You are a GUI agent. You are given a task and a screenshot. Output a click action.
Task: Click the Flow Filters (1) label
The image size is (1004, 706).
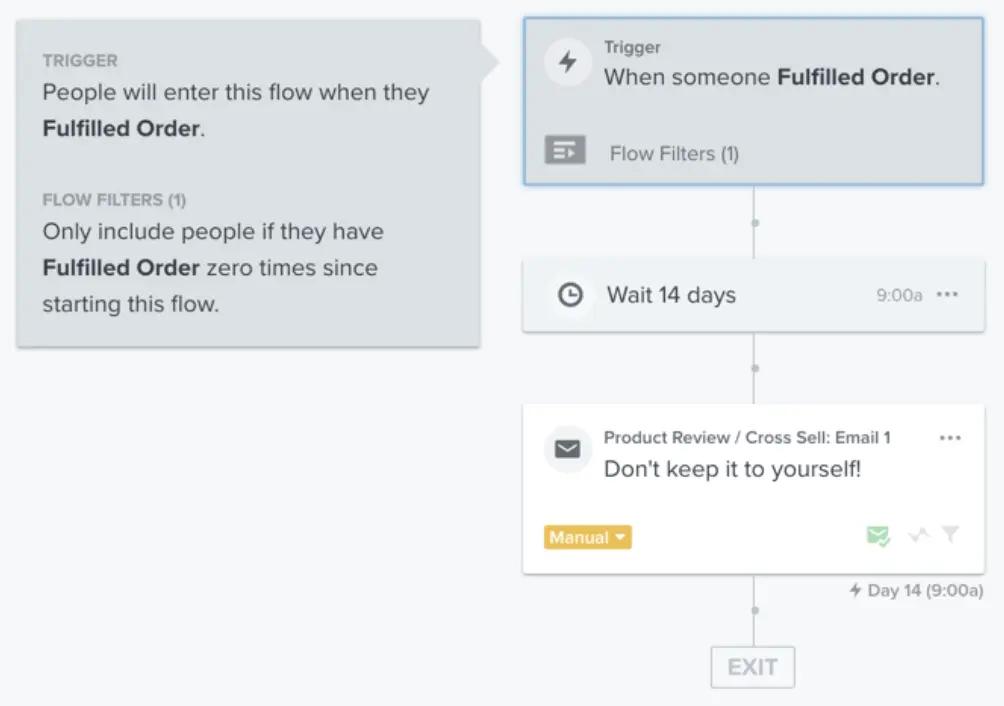[x=671, y=153]
